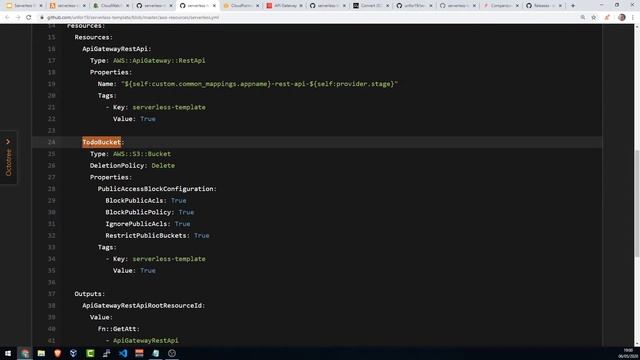This screenshot has width=640, height=360.
Task: Click the highlighted TodoBucket key
Action: [x=102, y=142]
